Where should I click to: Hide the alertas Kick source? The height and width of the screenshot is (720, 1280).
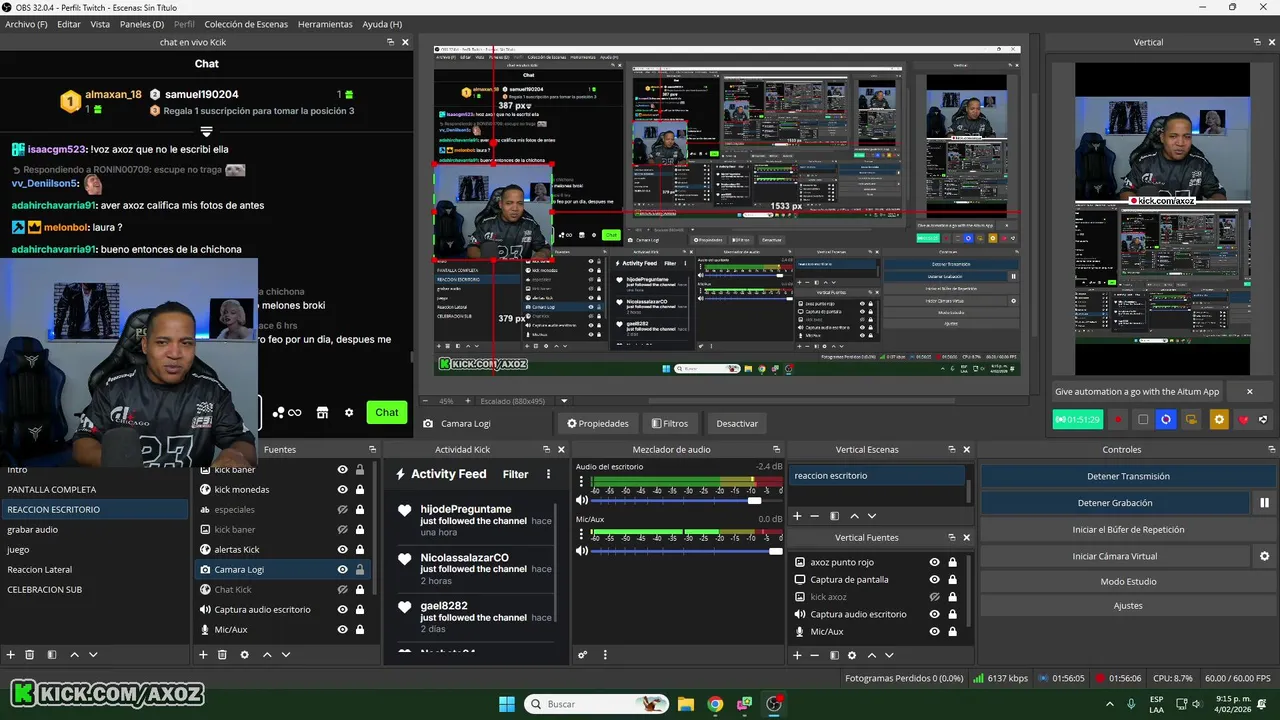pos(343,549)
